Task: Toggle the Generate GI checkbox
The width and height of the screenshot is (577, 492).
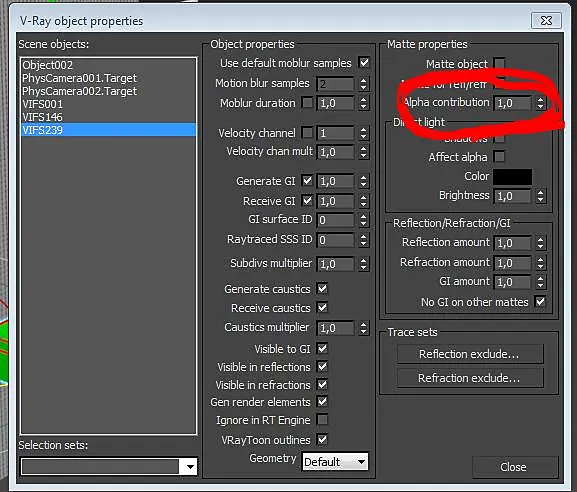Action: coord(307,180)
